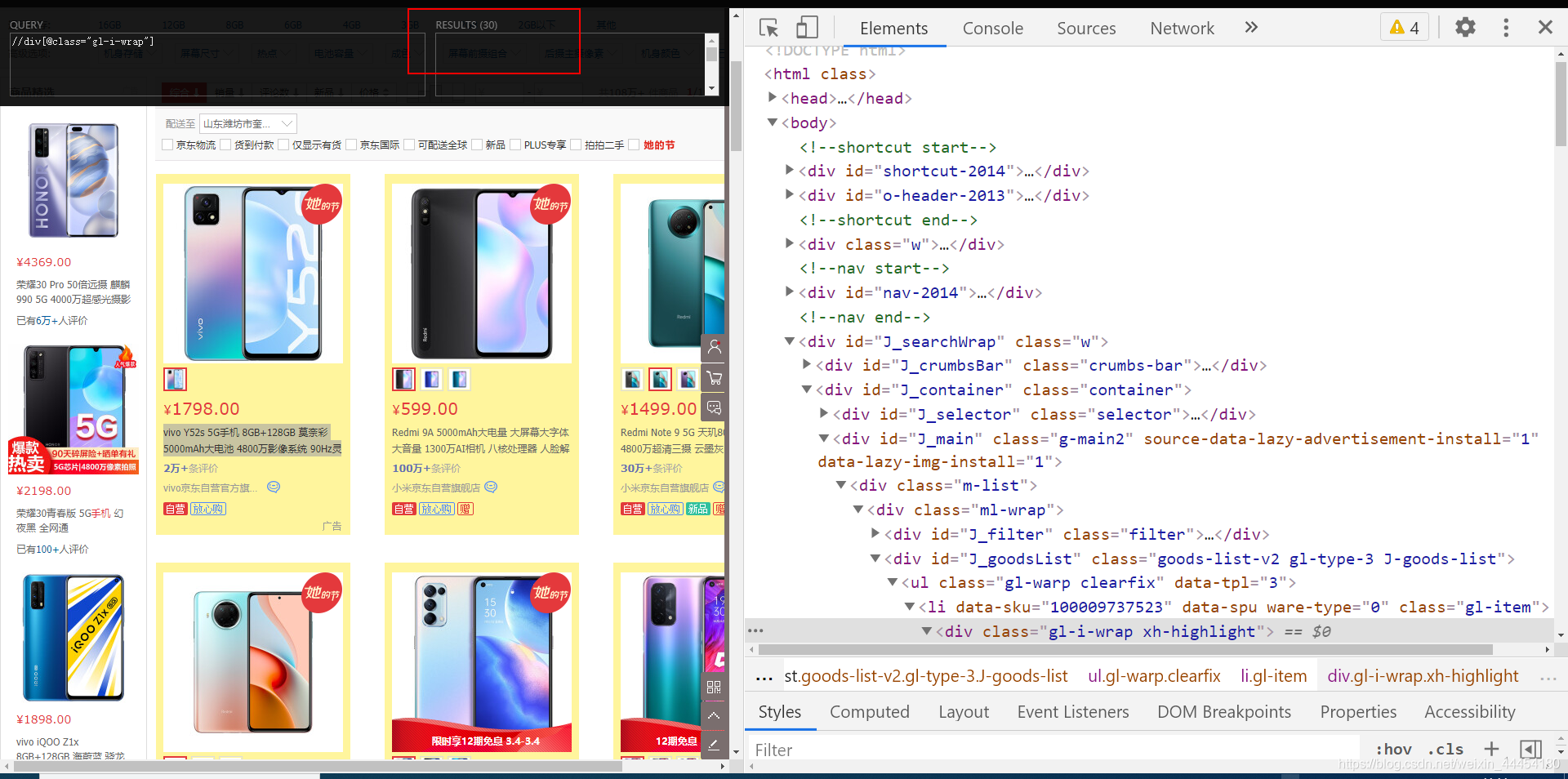Screen dimensions: 1568x779
Task: Click the ellipsis on the selected DOM line
Action: click(755, 631)
